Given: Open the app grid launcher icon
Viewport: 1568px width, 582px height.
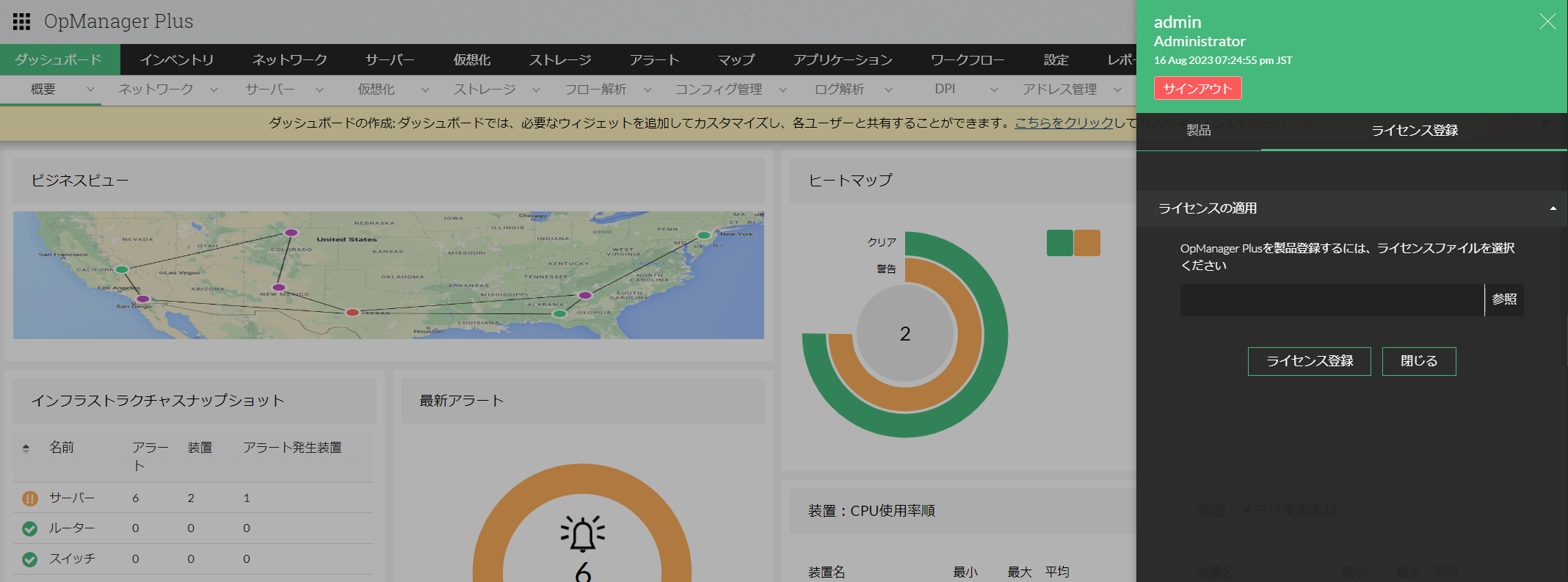Looking at the screenshot, I should coord(21,21).
